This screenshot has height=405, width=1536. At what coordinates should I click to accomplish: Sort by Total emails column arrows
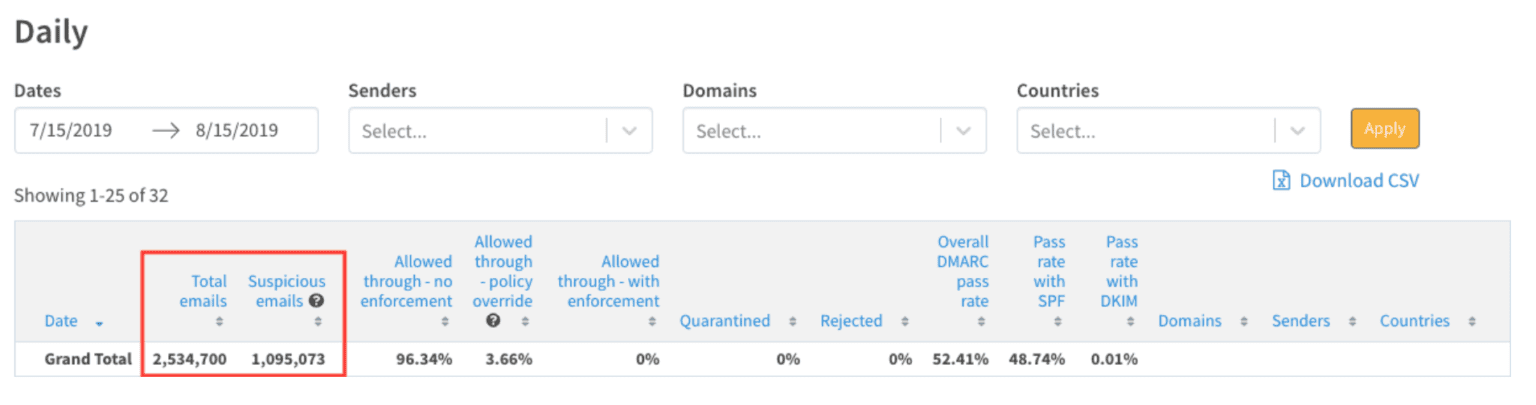point(219,322)
